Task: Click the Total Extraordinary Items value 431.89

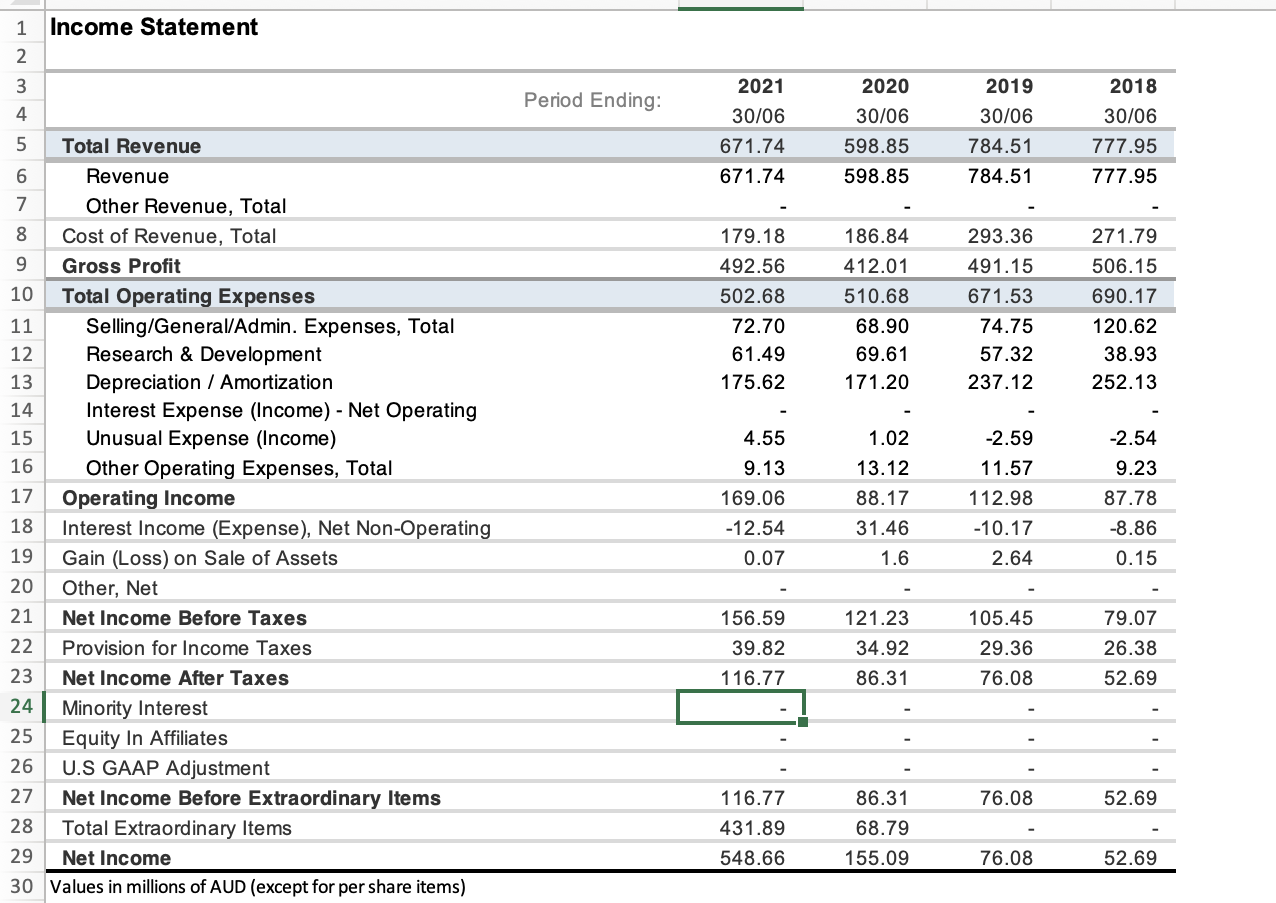Action: (760, 828)
